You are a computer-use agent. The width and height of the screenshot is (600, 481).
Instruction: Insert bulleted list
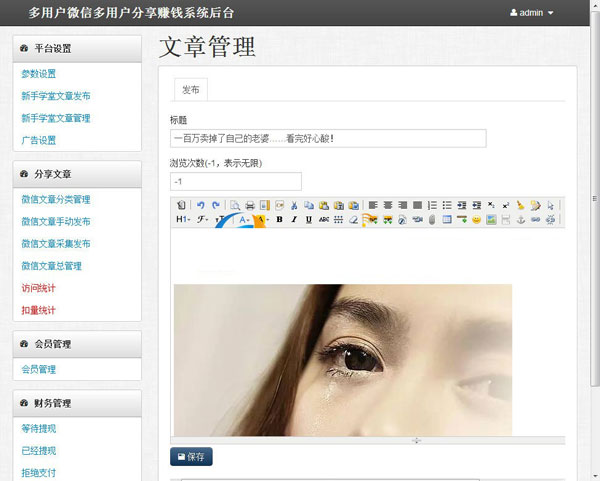(447, 205)
